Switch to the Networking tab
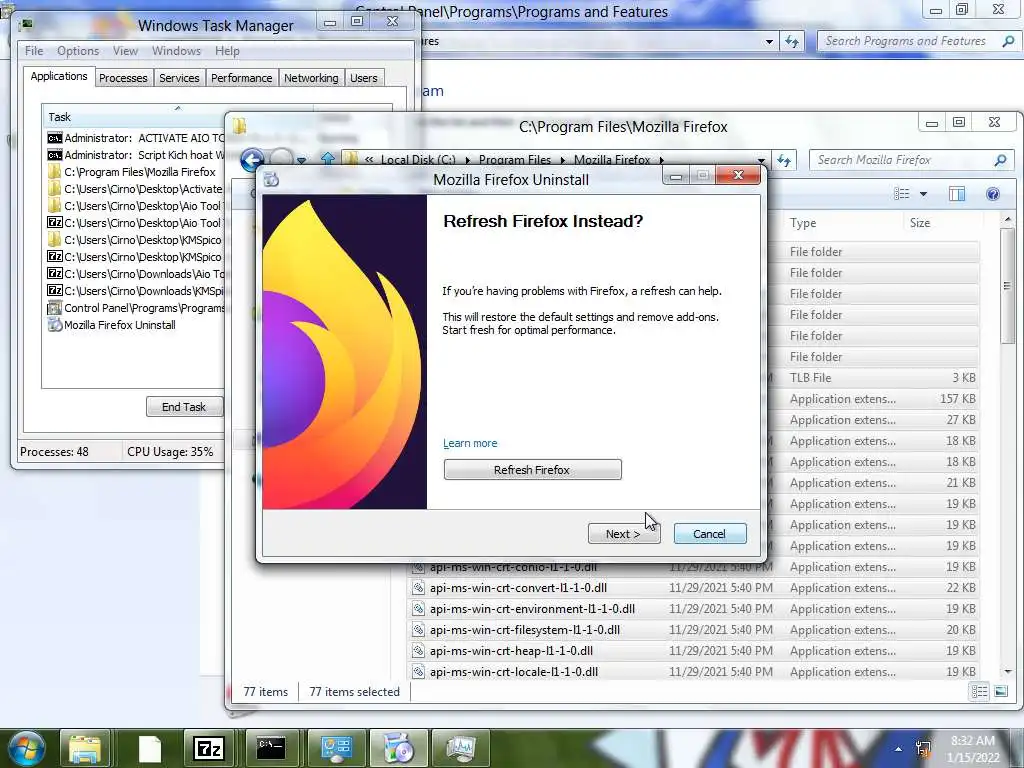 tap(311, 78)
